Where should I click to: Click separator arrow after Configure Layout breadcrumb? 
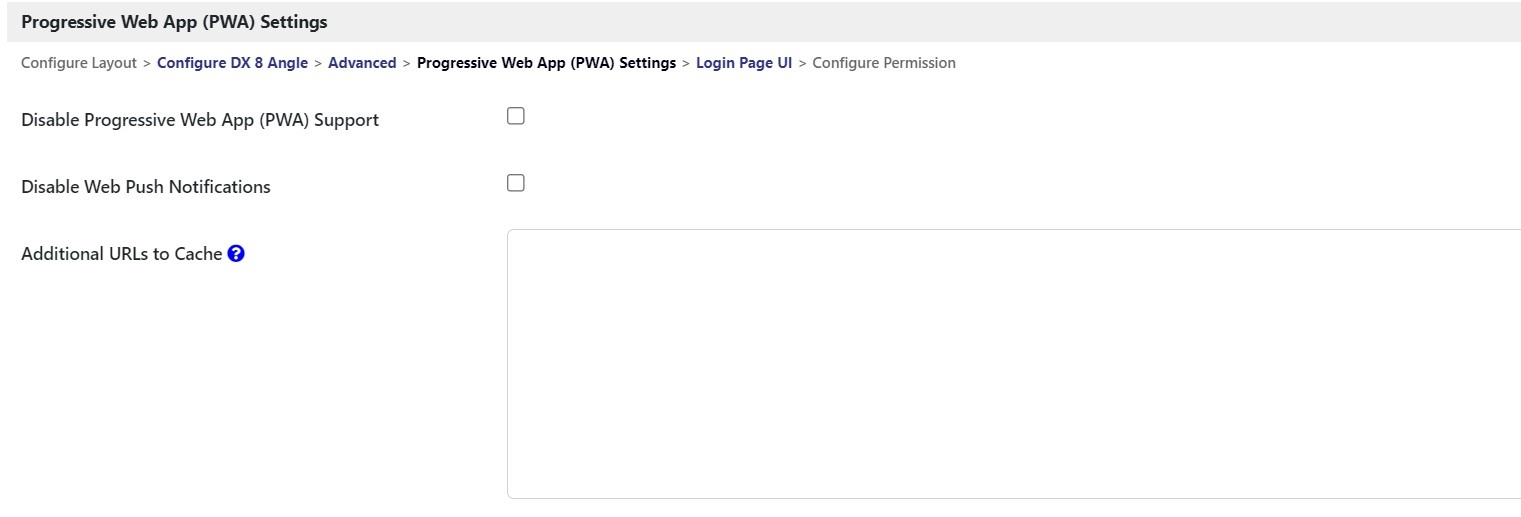147,63
